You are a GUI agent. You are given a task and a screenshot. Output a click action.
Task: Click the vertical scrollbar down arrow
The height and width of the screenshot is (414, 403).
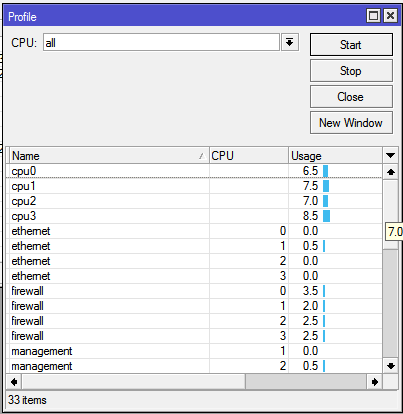[391, 366]
